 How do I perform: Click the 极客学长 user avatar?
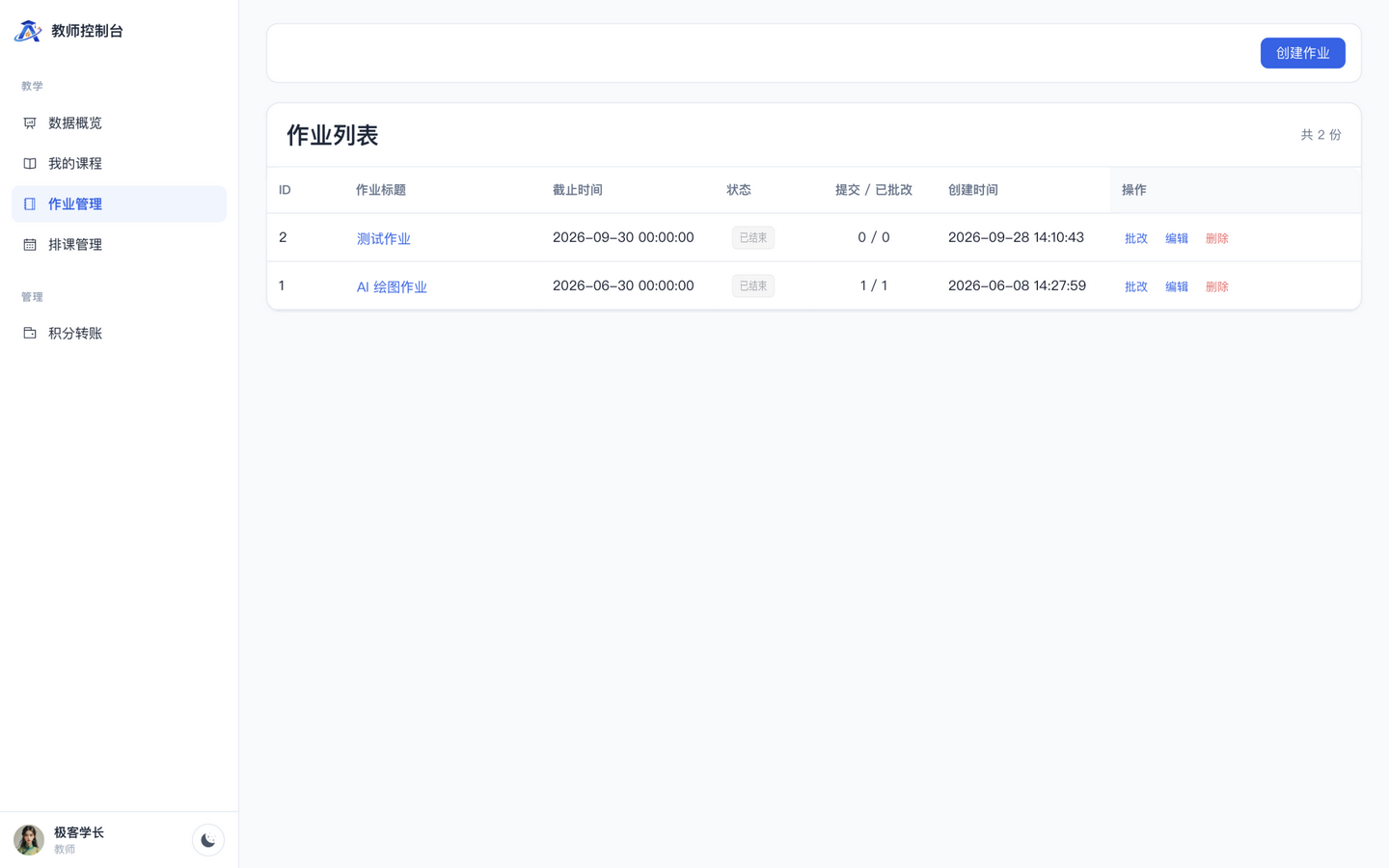pyautogui.click(x=29, y=840)
